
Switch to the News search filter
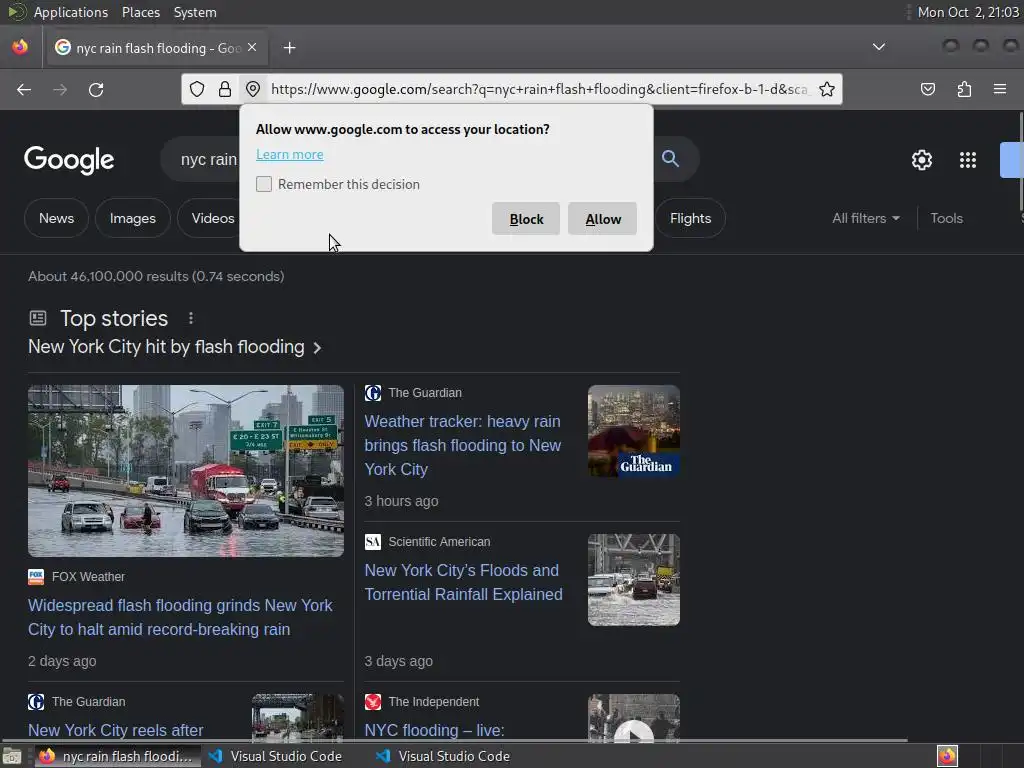(x=56, y=218)
